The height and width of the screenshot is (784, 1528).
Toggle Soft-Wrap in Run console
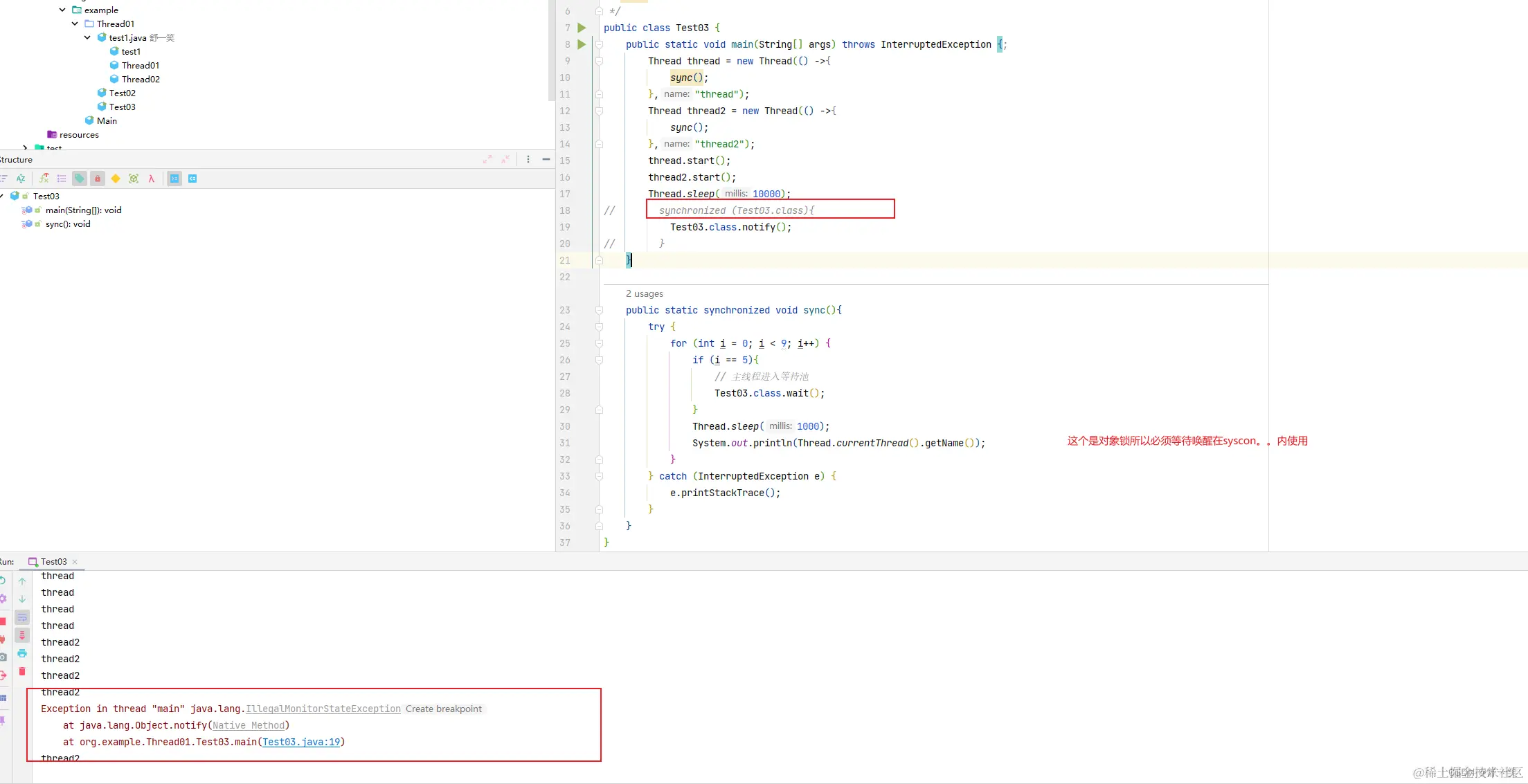(22, 617)
